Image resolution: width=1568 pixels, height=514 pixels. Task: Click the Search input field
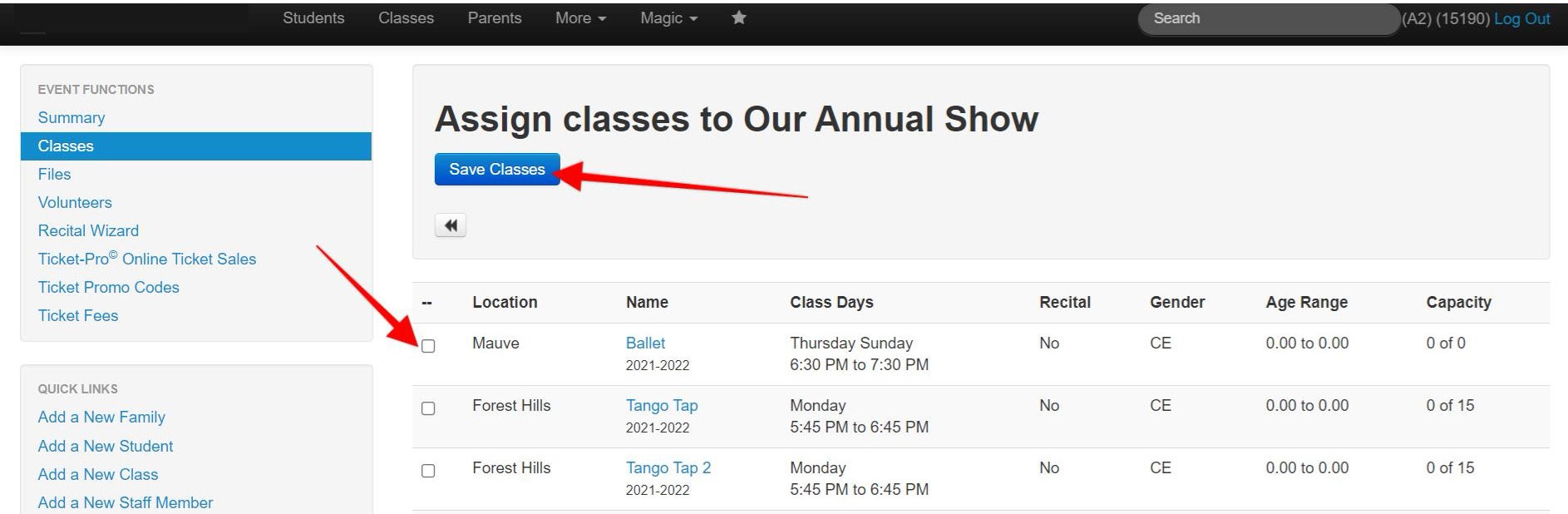pyautogui.click(x=1269, y=18)
